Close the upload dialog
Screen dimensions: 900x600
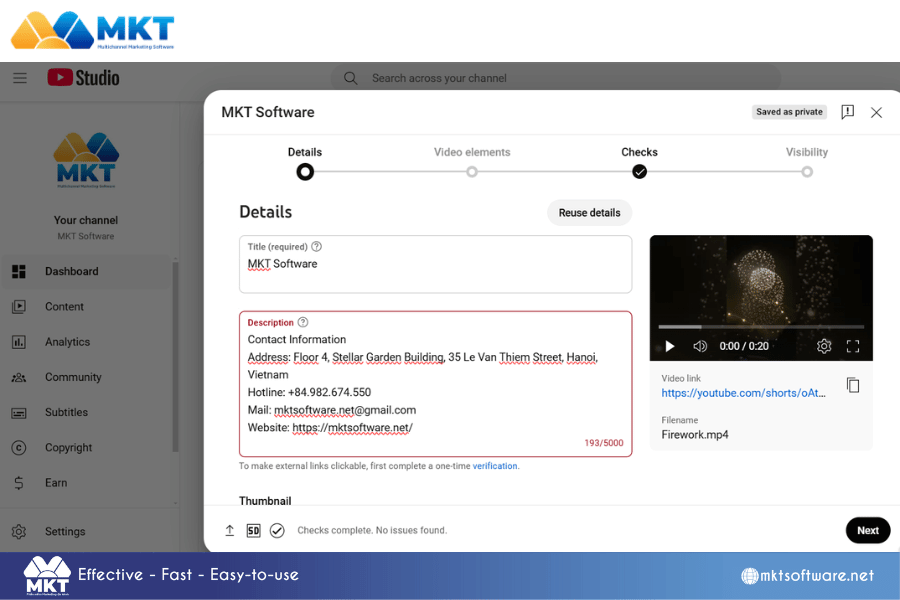tap(876, 113)
